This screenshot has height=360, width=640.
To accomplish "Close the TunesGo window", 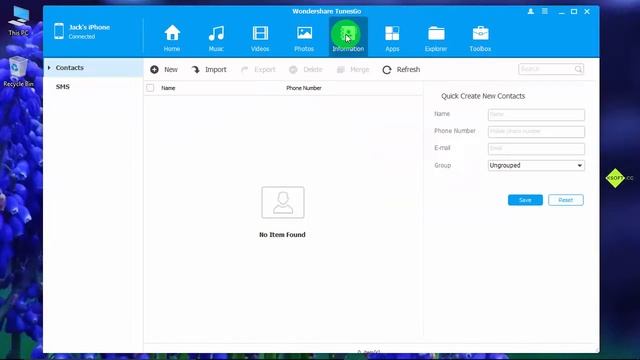I will [x=587, y=11].
